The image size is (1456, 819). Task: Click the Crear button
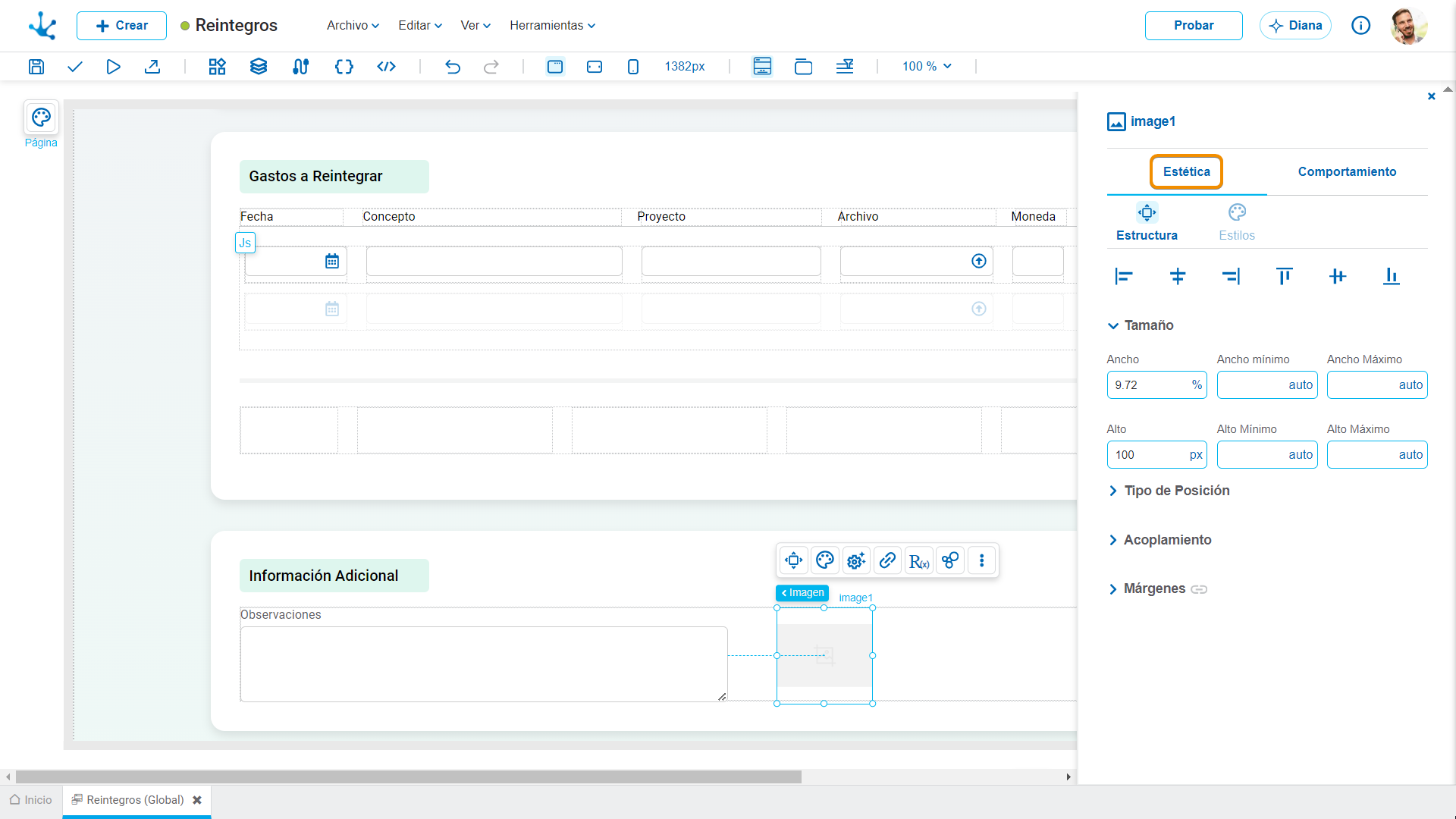tap(121, 25)
